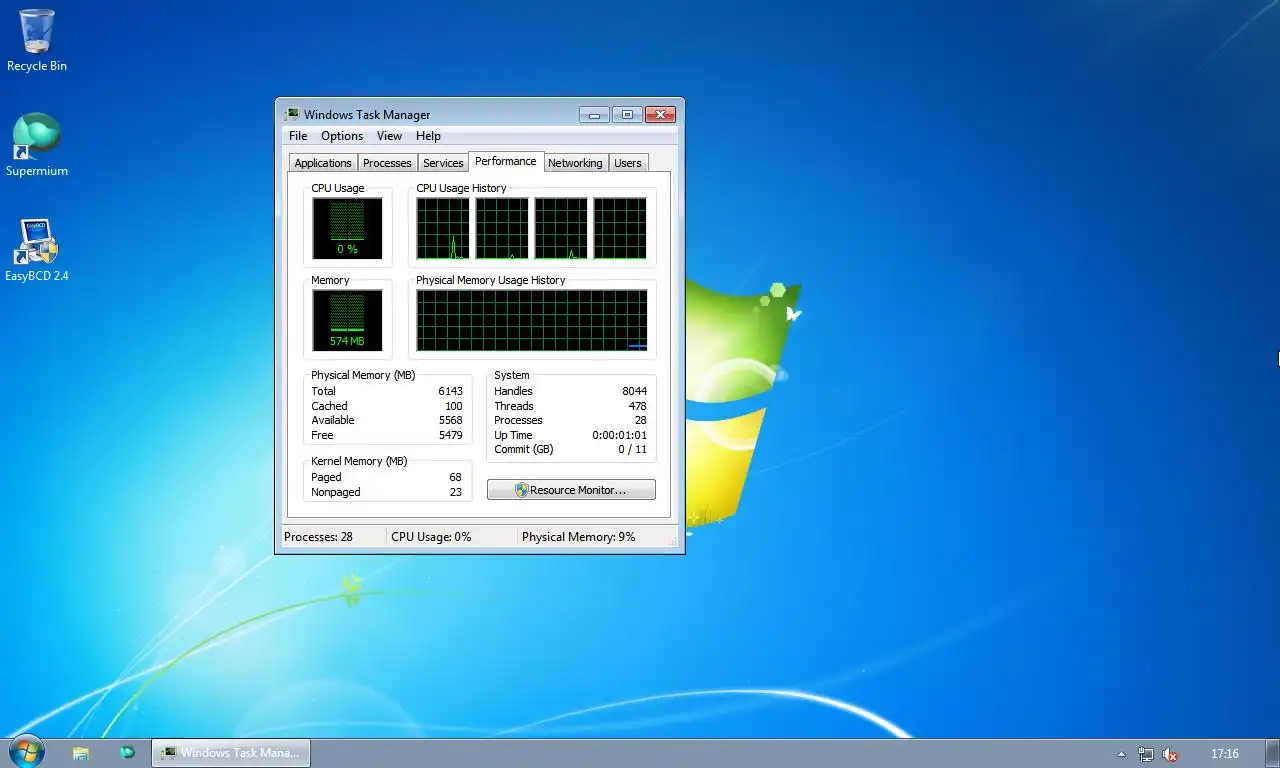This screenshot has height=768, width=1280.
Task: Click the Windows Task Manager taskbar button
Action: tap(231, 753)
